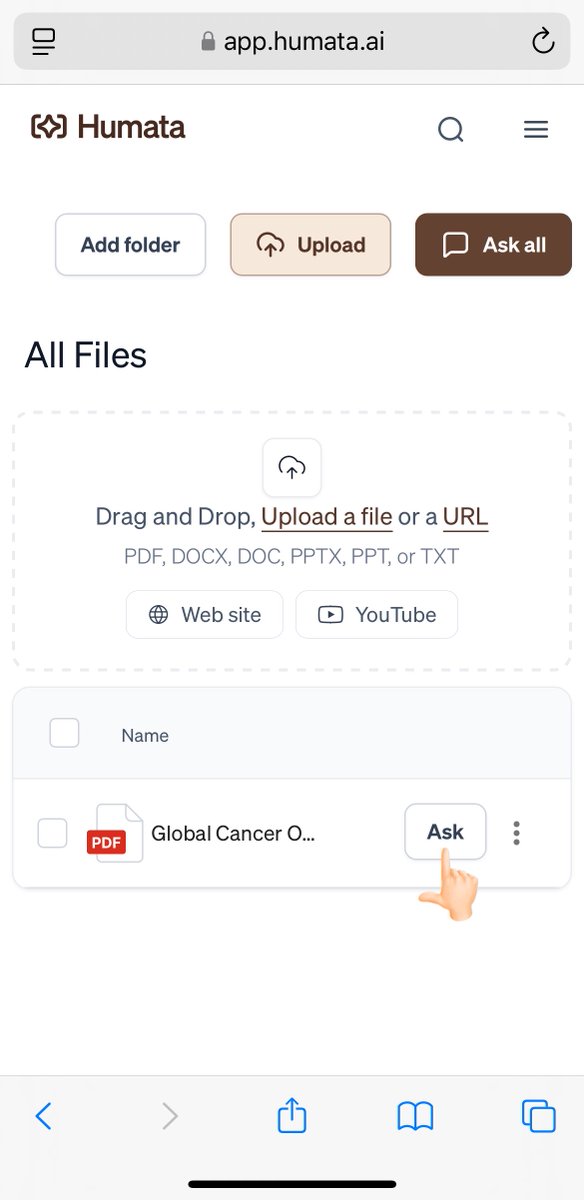
Task: Go back with Safari back arrow
Action: [43, 1116]
